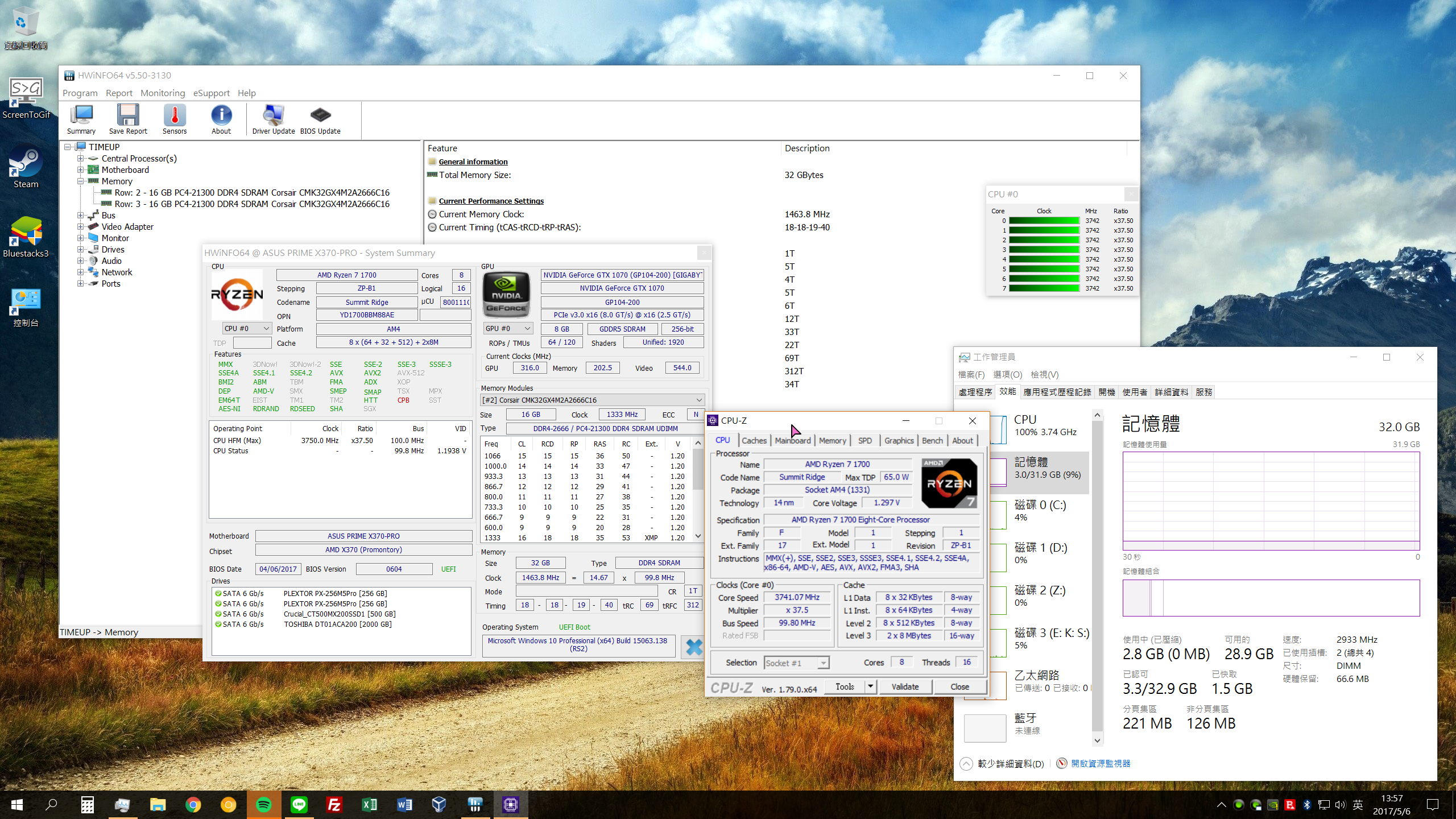Click the Windows Start button
Viewport: 1456px width, 819px height.
[x=17, y=805]
